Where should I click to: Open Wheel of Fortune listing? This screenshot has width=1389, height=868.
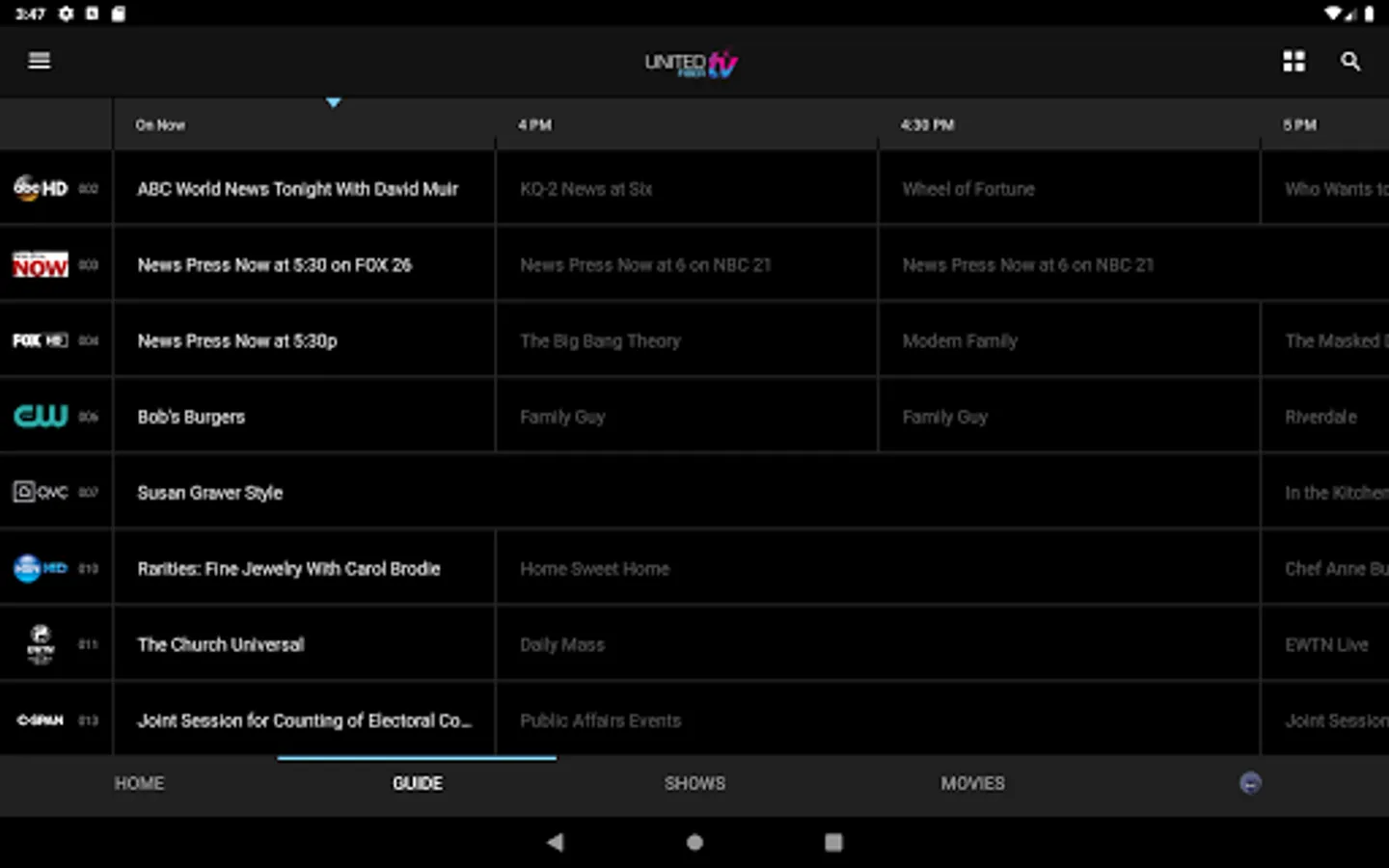coord(1069,188)
